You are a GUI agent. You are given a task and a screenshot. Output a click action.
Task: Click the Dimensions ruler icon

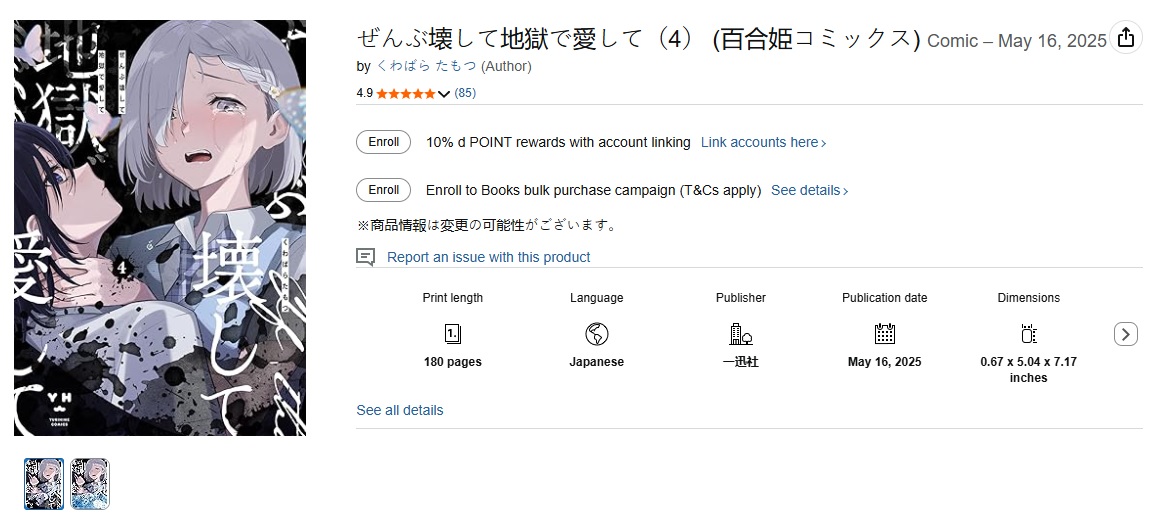click(x=1029, y=335)
